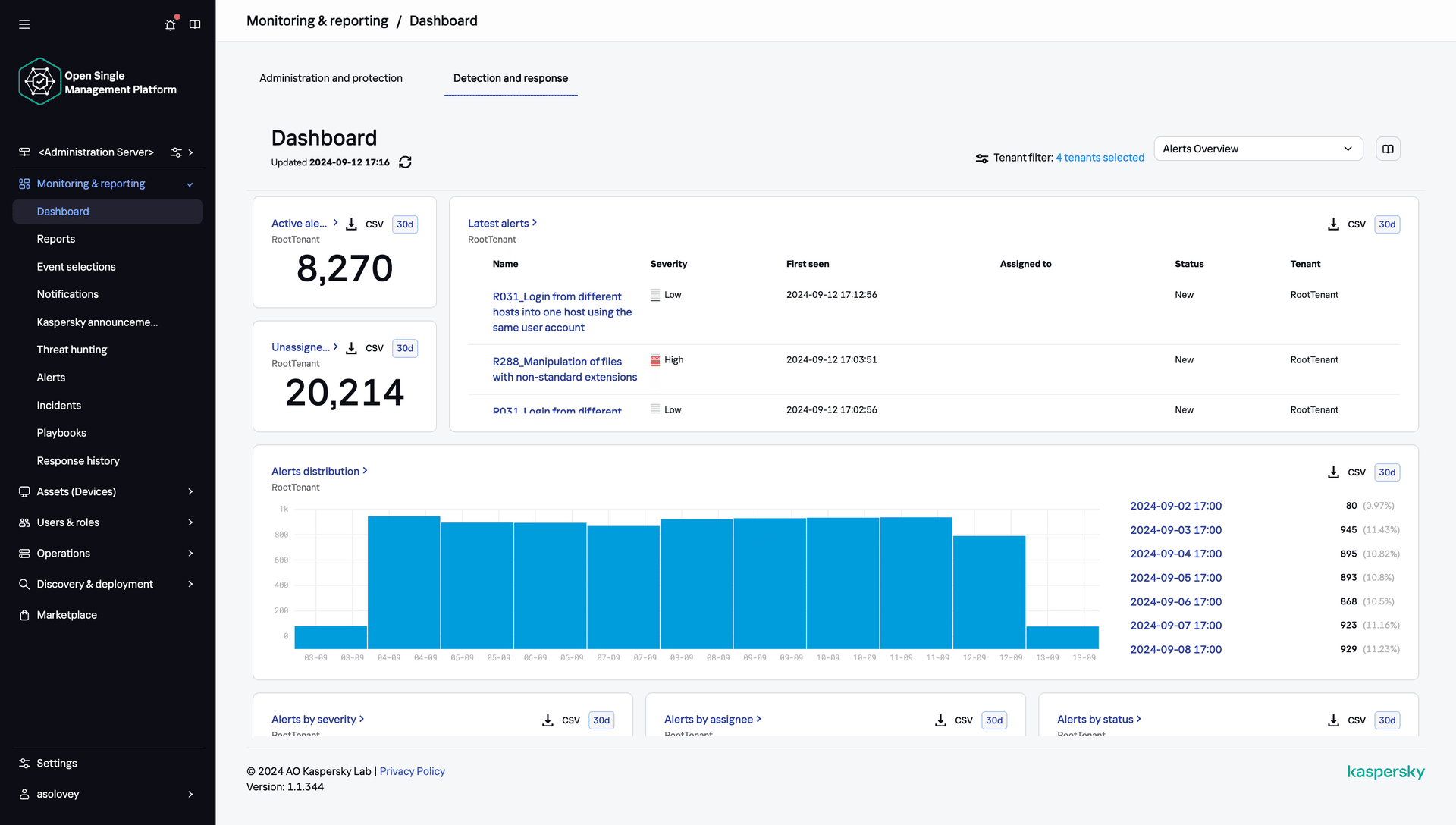
Task: Download Alerts by status CSV icon
Action: (1333, 720)
